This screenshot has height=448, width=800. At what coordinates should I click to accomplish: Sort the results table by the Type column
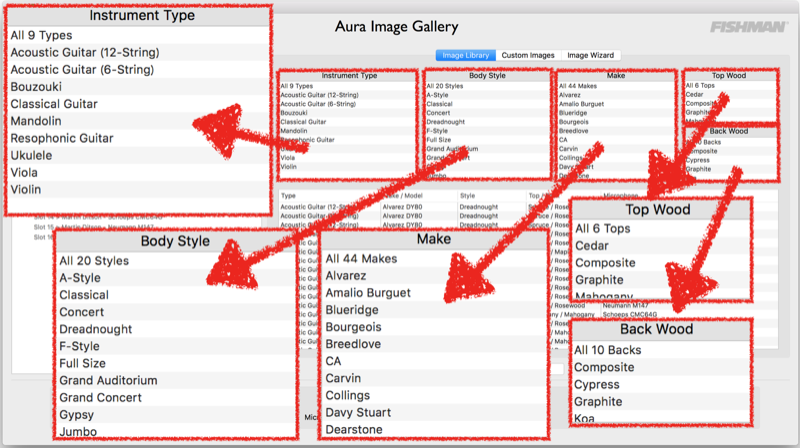point(288,195)
